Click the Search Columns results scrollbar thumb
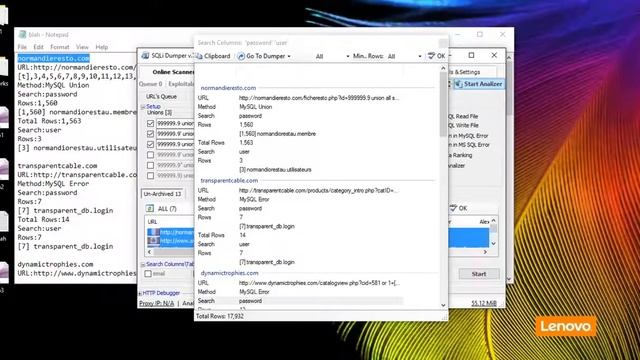 [443, 105]
